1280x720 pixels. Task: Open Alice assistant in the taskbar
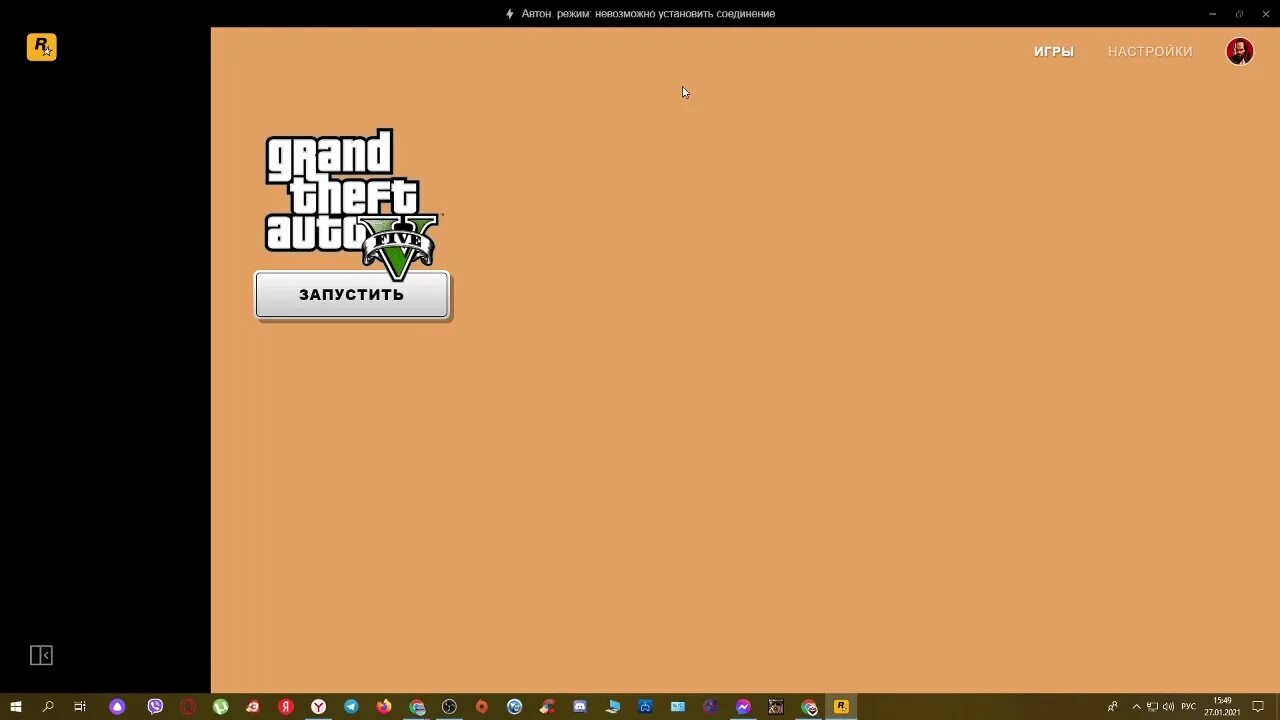[x=117, y=707]
